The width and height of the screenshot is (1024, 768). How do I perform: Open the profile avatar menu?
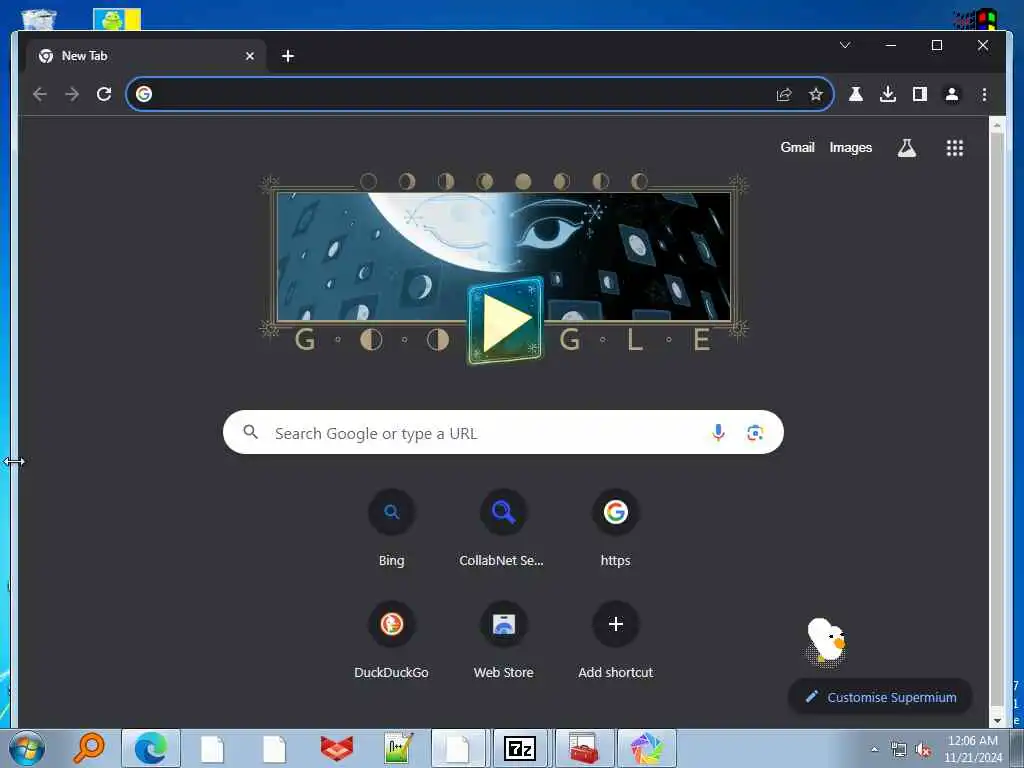(952, 94)
